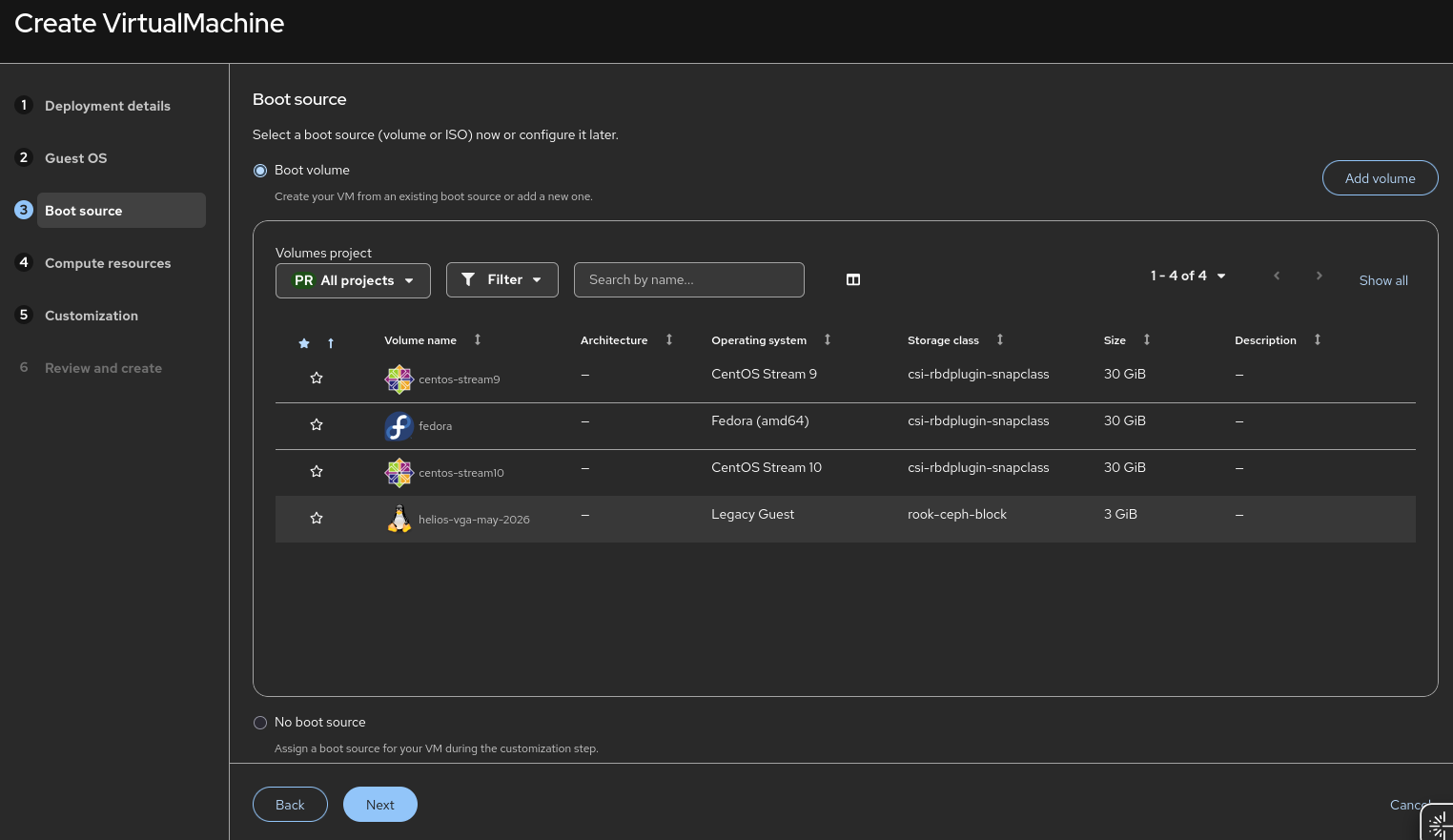
Task: Click the Show all link
Action: coord(1383,280)
